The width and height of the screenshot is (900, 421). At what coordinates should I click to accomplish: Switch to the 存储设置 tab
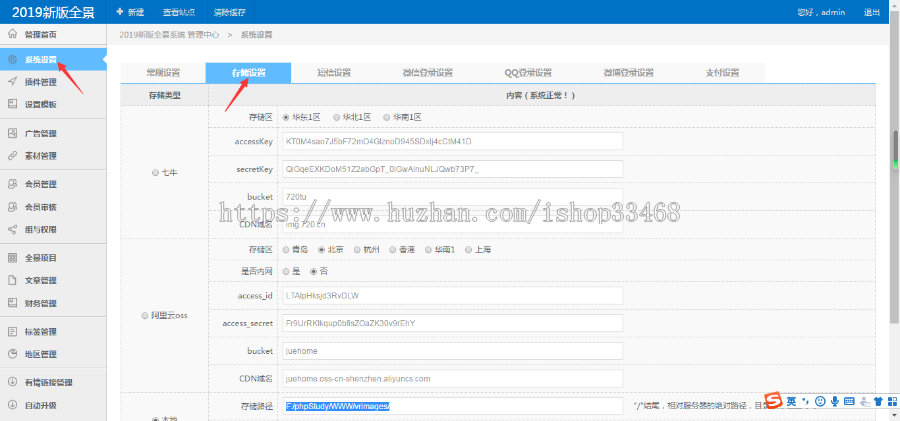249,73
